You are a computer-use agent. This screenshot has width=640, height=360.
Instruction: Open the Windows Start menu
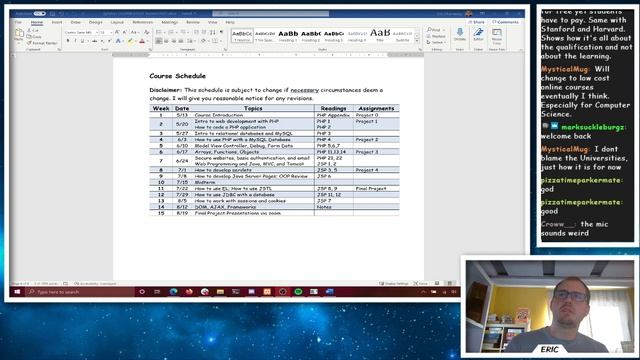[17, 292]
